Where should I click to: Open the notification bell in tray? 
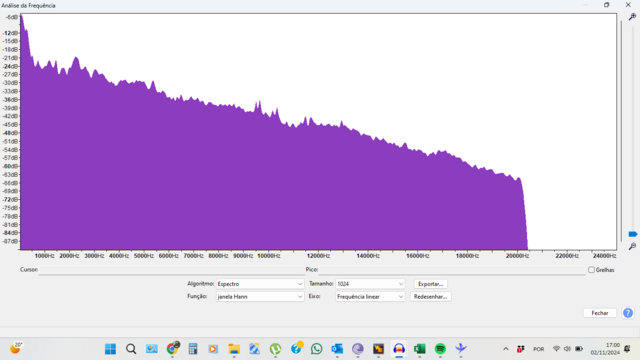[x=627, y=349]
